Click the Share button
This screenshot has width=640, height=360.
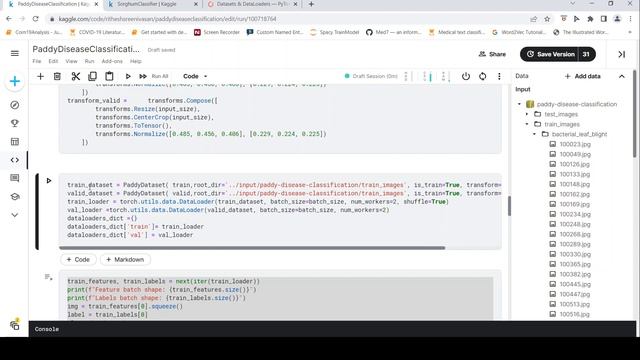(492, 54)
